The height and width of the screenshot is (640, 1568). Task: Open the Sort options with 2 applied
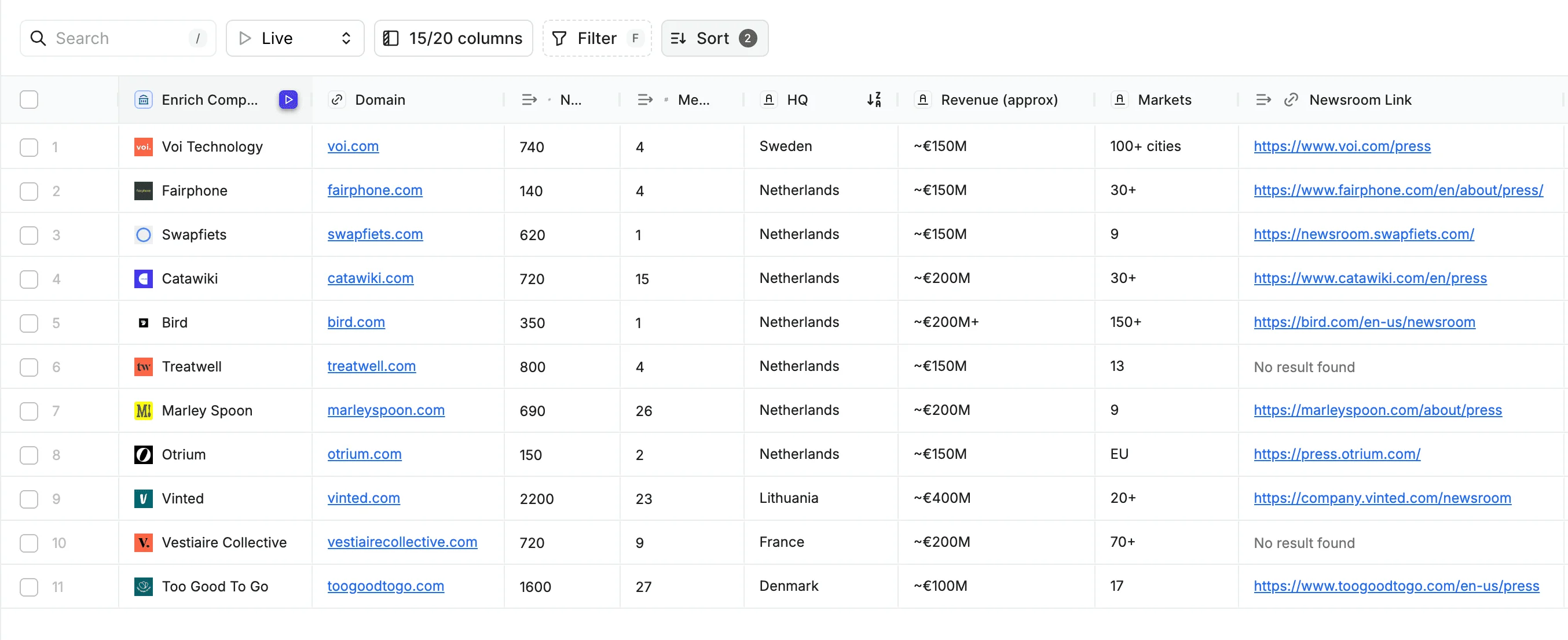(x=714, y=38)
